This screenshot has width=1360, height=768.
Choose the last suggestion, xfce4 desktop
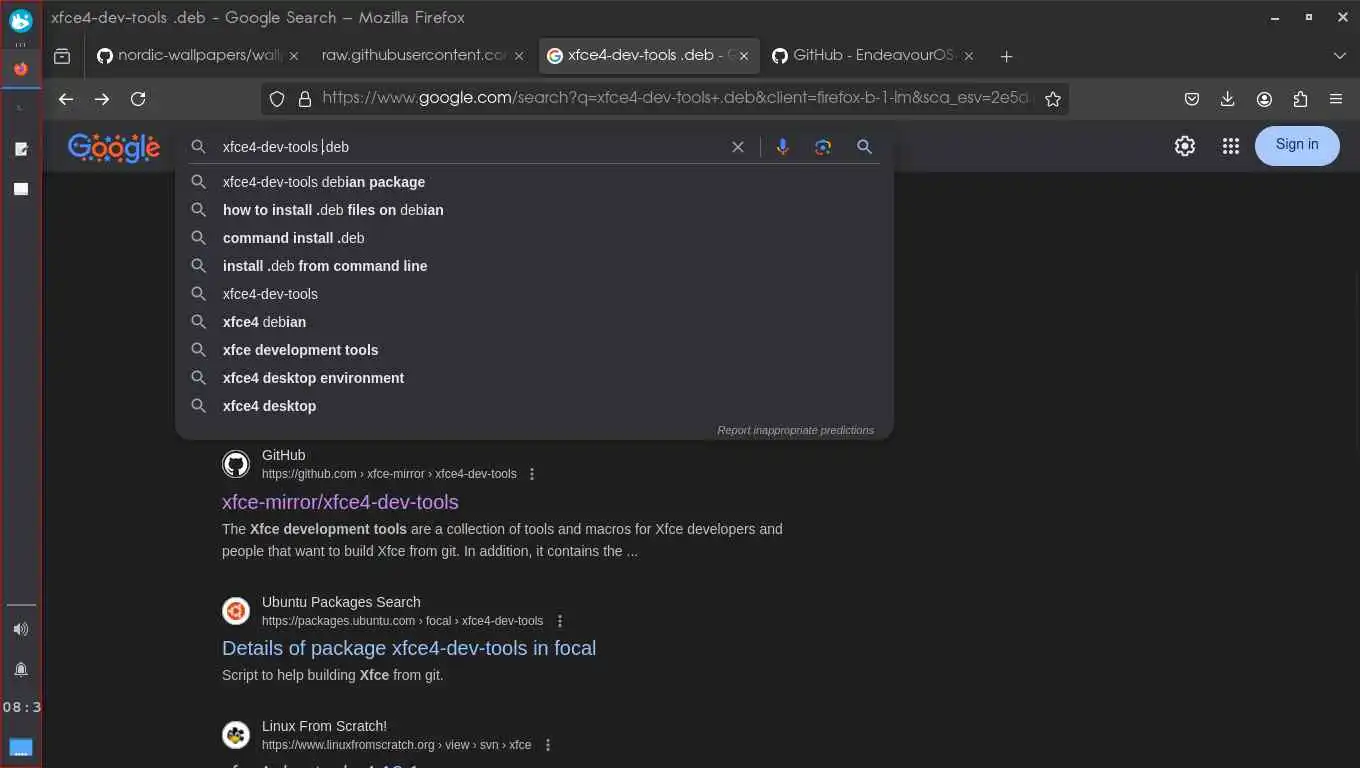tap(534, 406)
